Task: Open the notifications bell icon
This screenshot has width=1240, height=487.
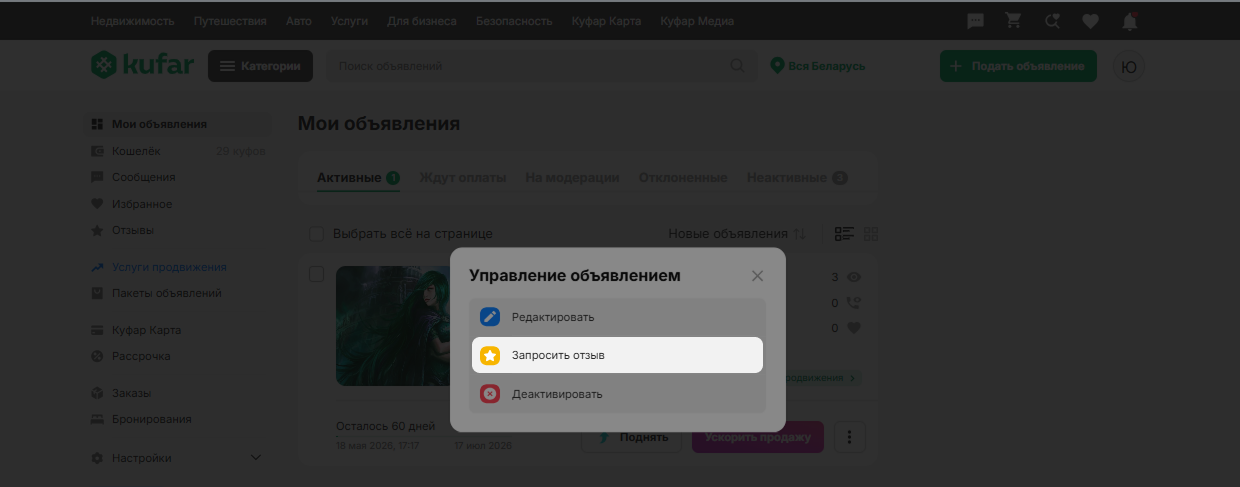Action: point(1130,21)
